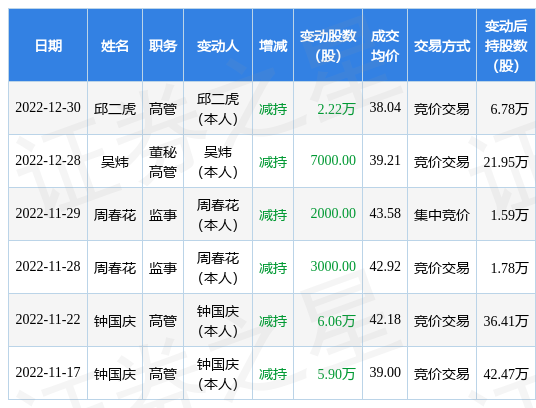Click 减持 in the 2022-11-22 row
536x408 pixels.
(x=273, y=321)
